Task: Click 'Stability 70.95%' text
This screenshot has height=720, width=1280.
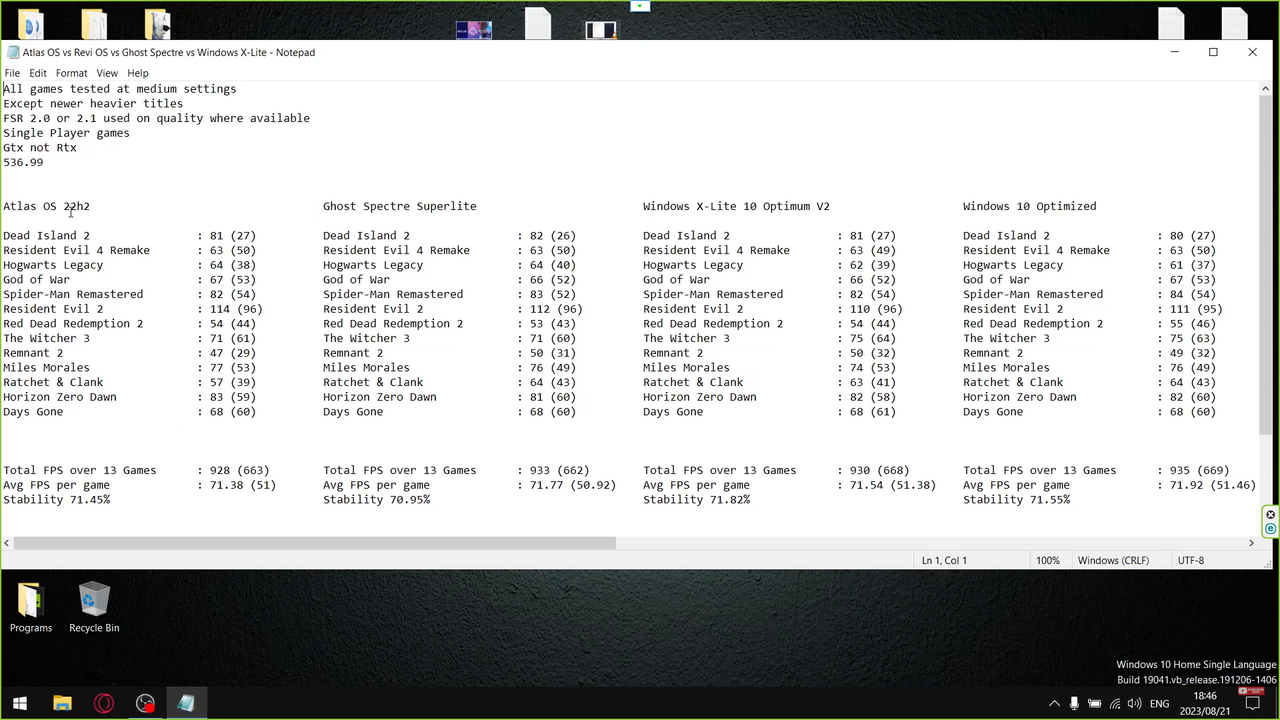Action: click(377, 499)
